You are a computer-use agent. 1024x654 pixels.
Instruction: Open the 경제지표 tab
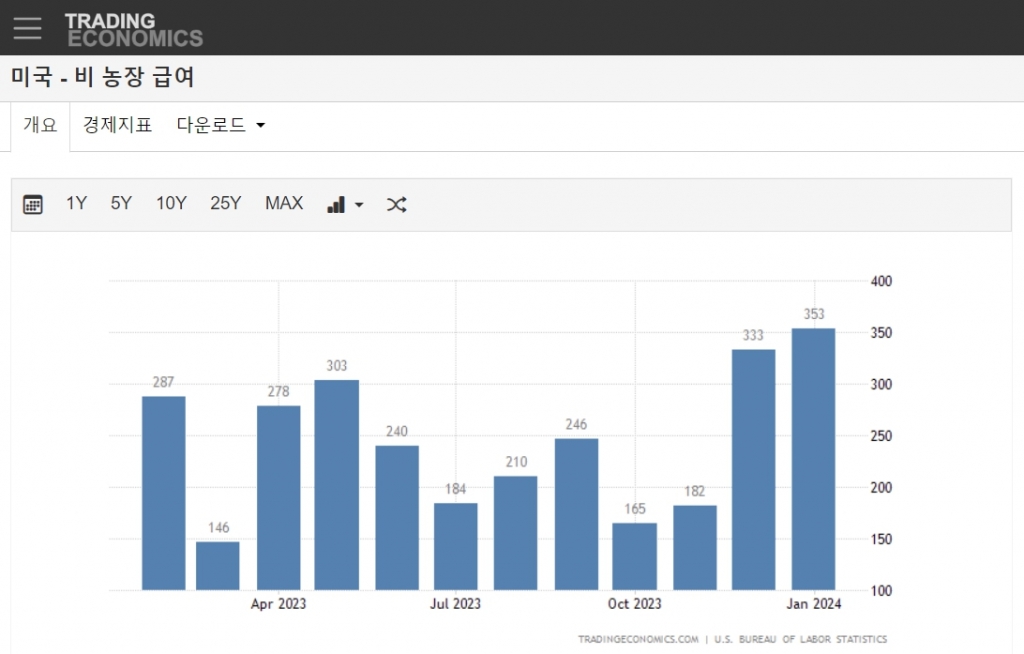[117, 125]
